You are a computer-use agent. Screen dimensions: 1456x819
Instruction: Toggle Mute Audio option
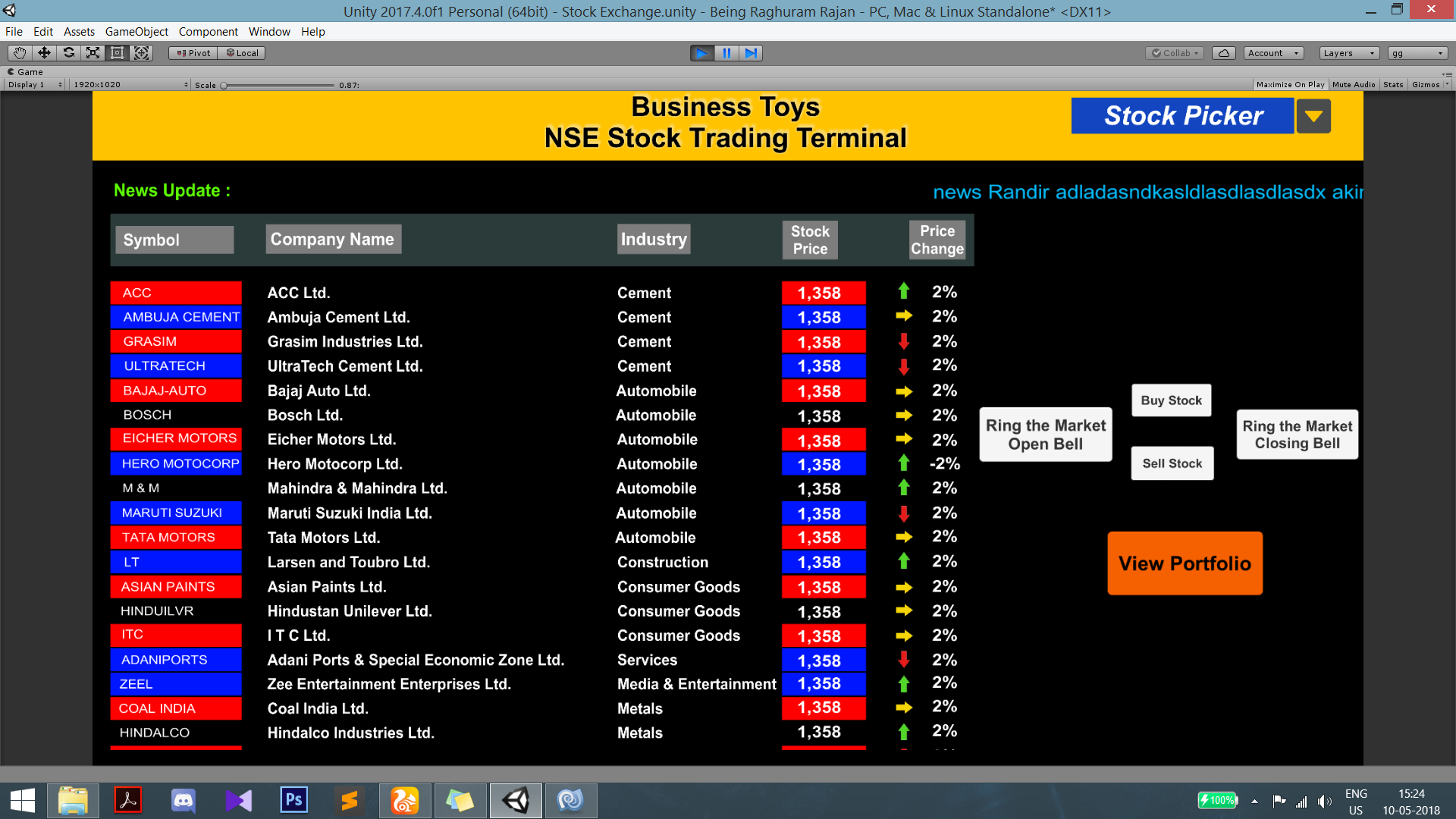pyautogui.click(x=1353, y=85)
